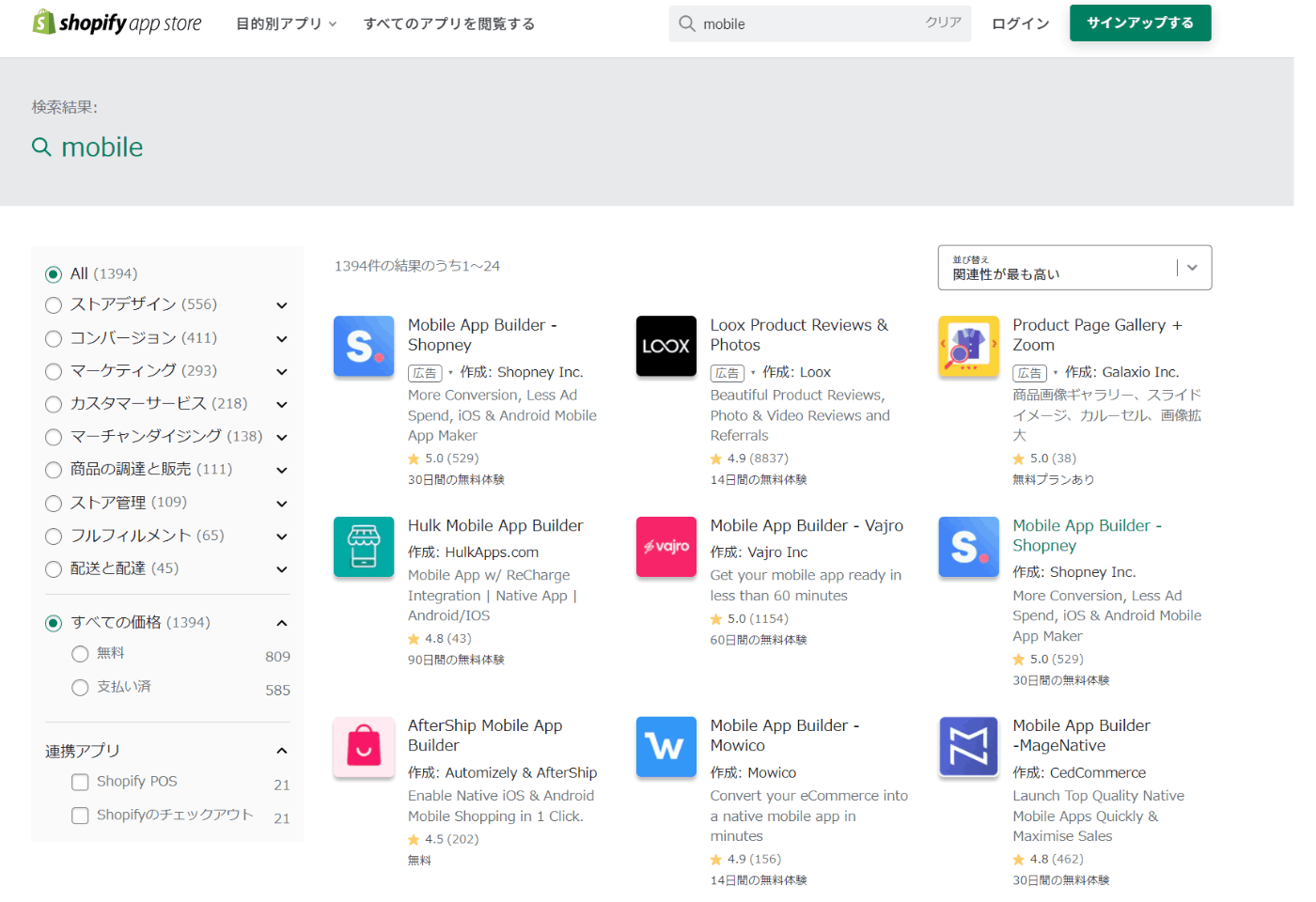Collapse the 連携アプリ section
The image size is (1316, 902).
(x=281, y=751)
